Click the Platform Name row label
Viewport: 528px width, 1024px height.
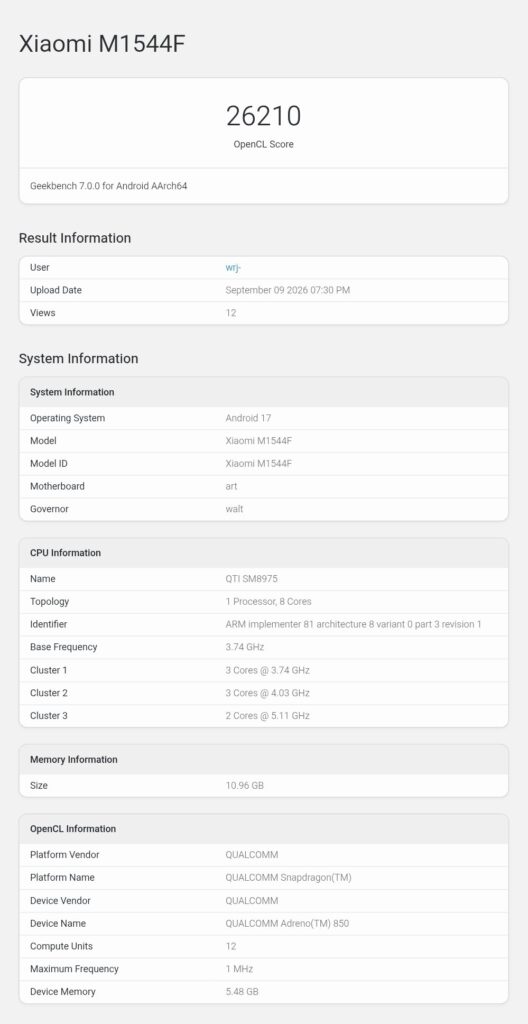pos(62,878)
